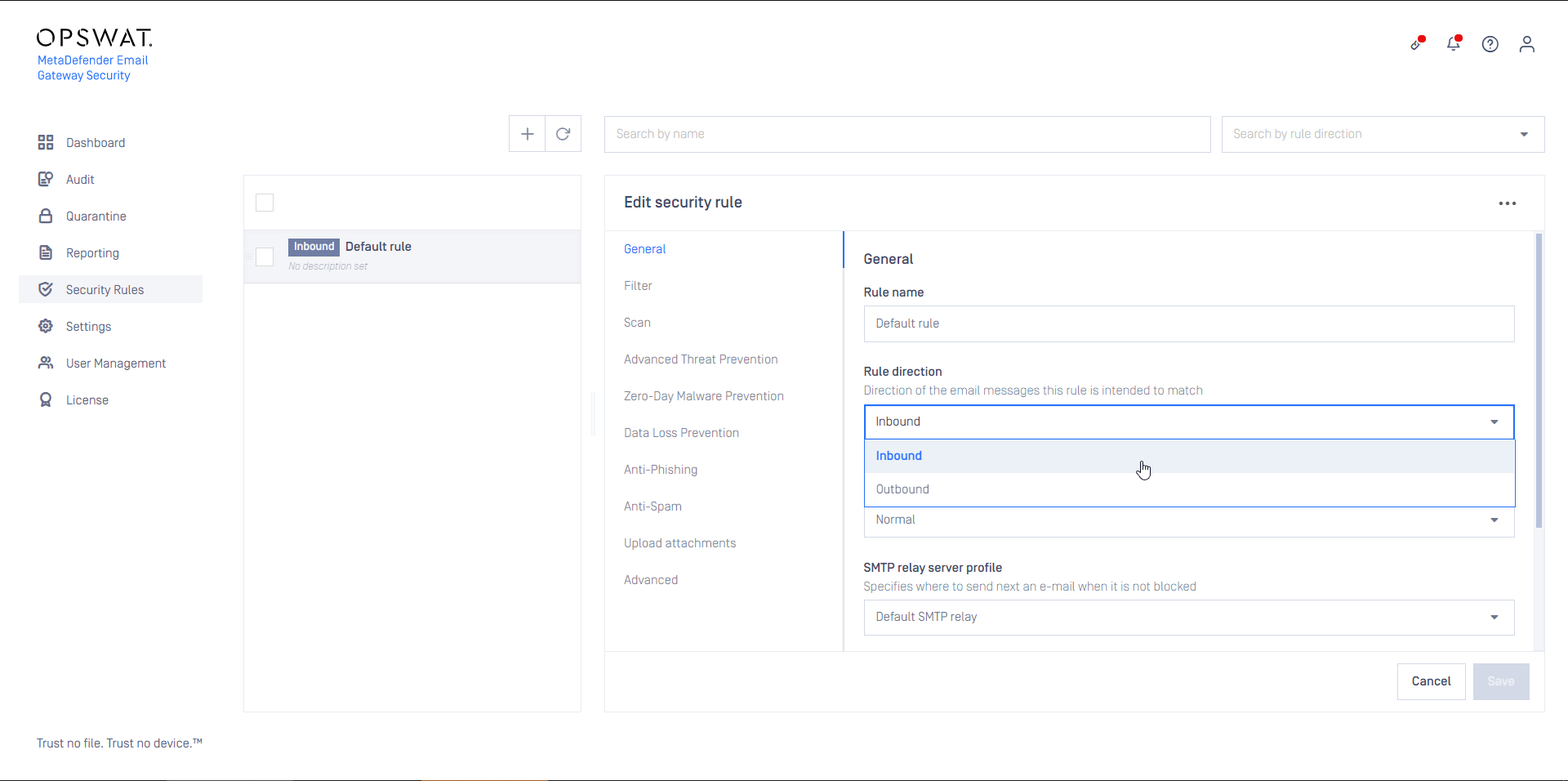Tick the select-all checkbox above rule list
Image resolution: width=1568 pixels, height=781 pixels.
click(x=265, y=203)
